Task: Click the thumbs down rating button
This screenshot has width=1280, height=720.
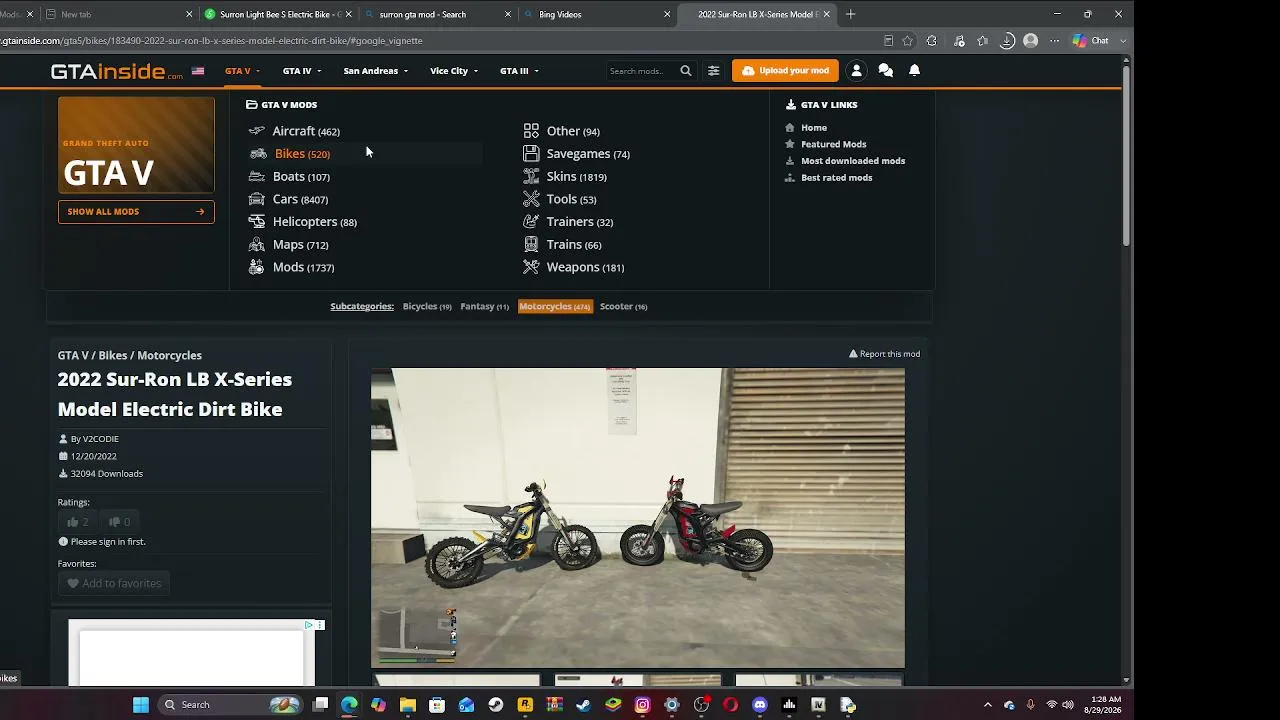Action: (x=119, y=522)
